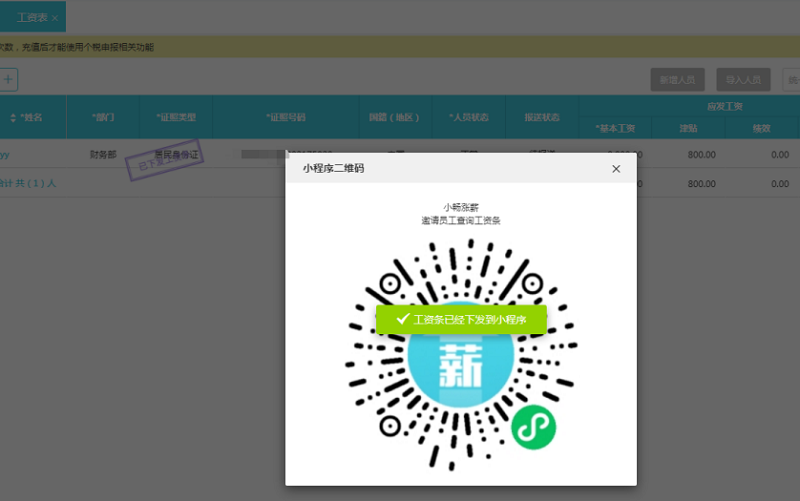
Task: Click the 津贴 800.00 value in first row
Action: click(702, 155)
